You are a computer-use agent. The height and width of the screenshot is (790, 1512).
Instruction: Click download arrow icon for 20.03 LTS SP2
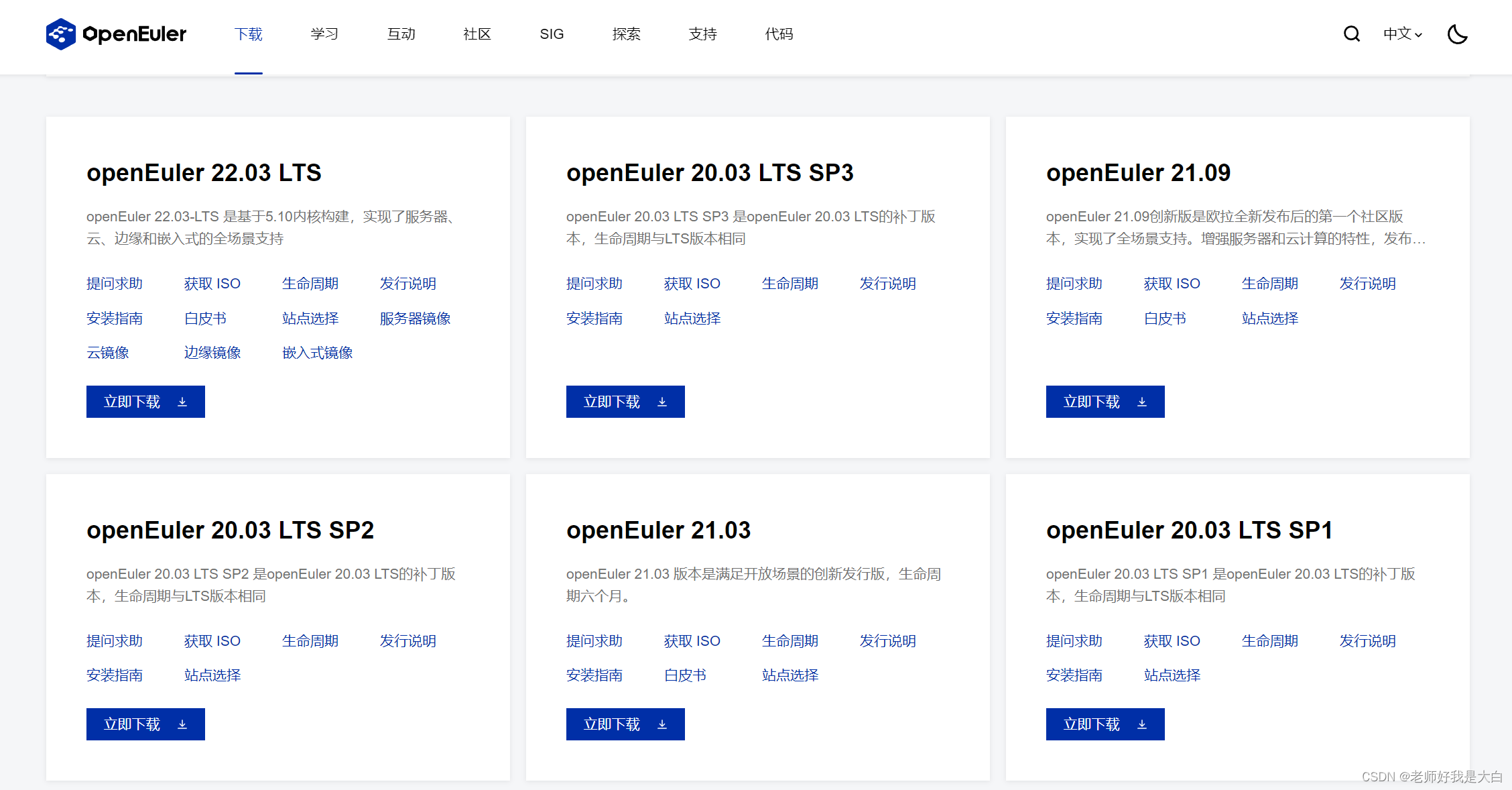click(x=182, y=724)
